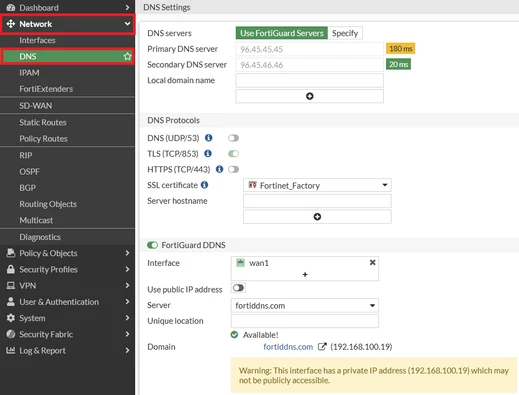This screenshot has width=519, height=395.
Task: Expand the Security Fabric chevron
Action: (127, 334)
